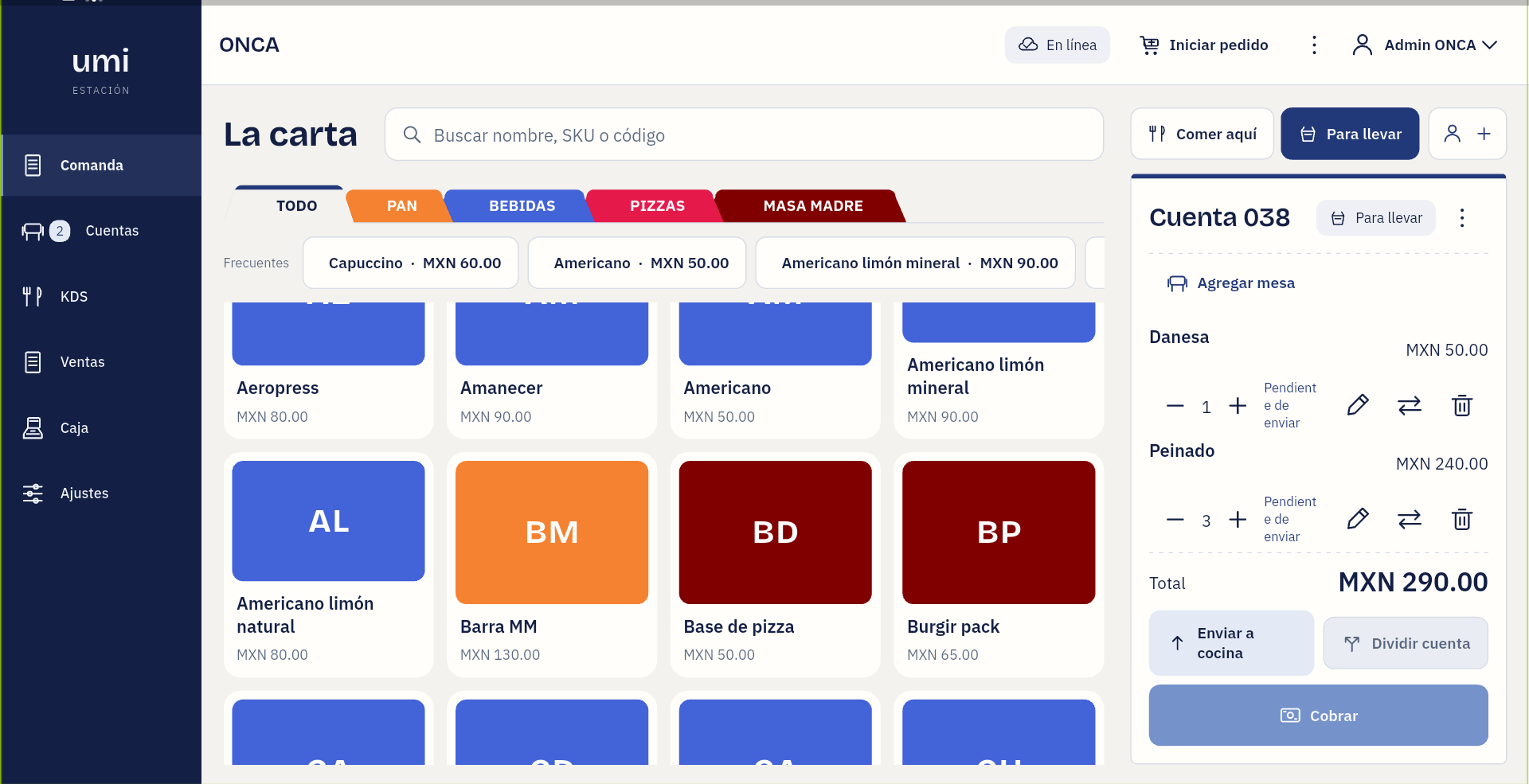Delete the Danesa item with trash icon

(1462, 406)
